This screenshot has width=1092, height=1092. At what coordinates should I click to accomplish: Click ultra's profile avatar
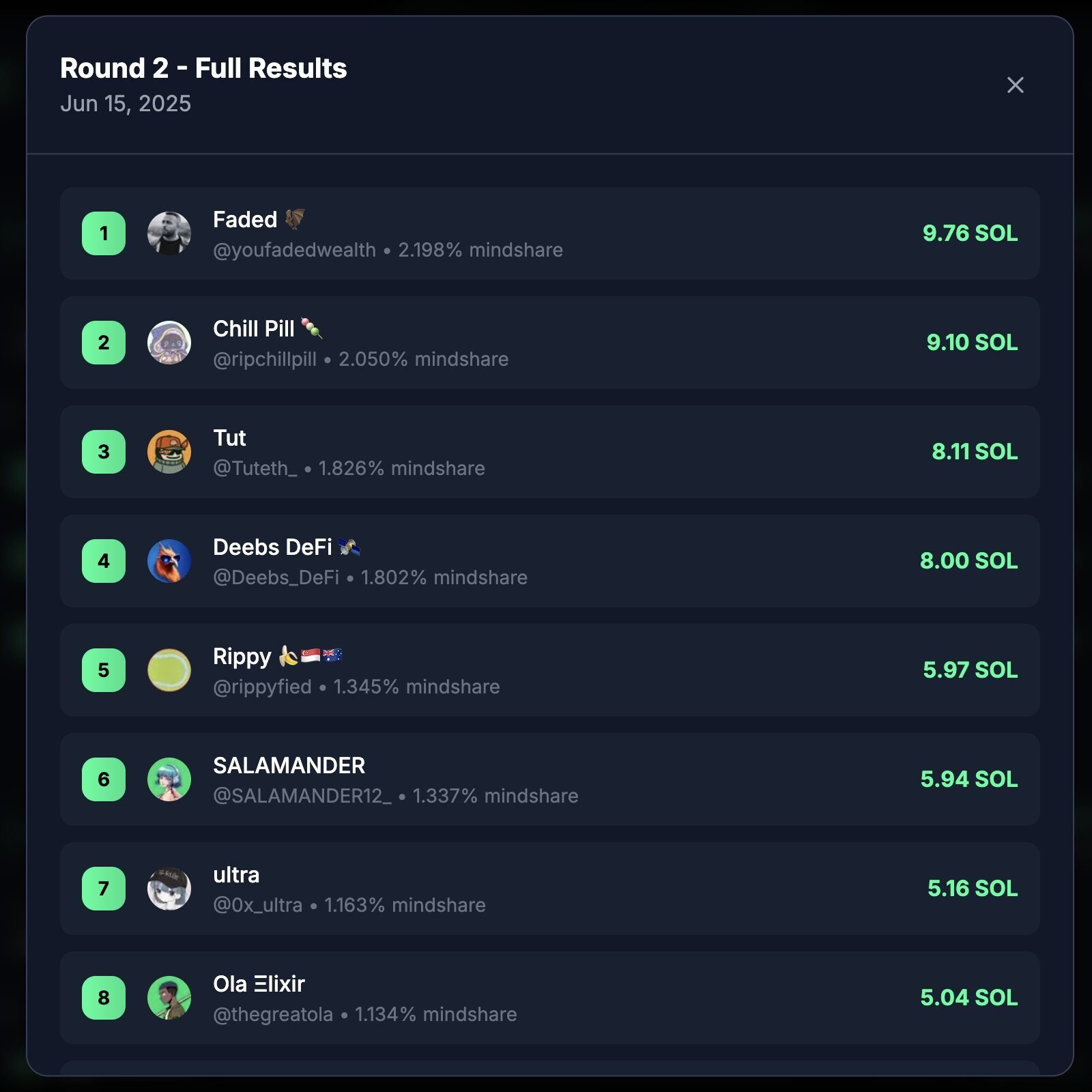(x=170, y=889)
